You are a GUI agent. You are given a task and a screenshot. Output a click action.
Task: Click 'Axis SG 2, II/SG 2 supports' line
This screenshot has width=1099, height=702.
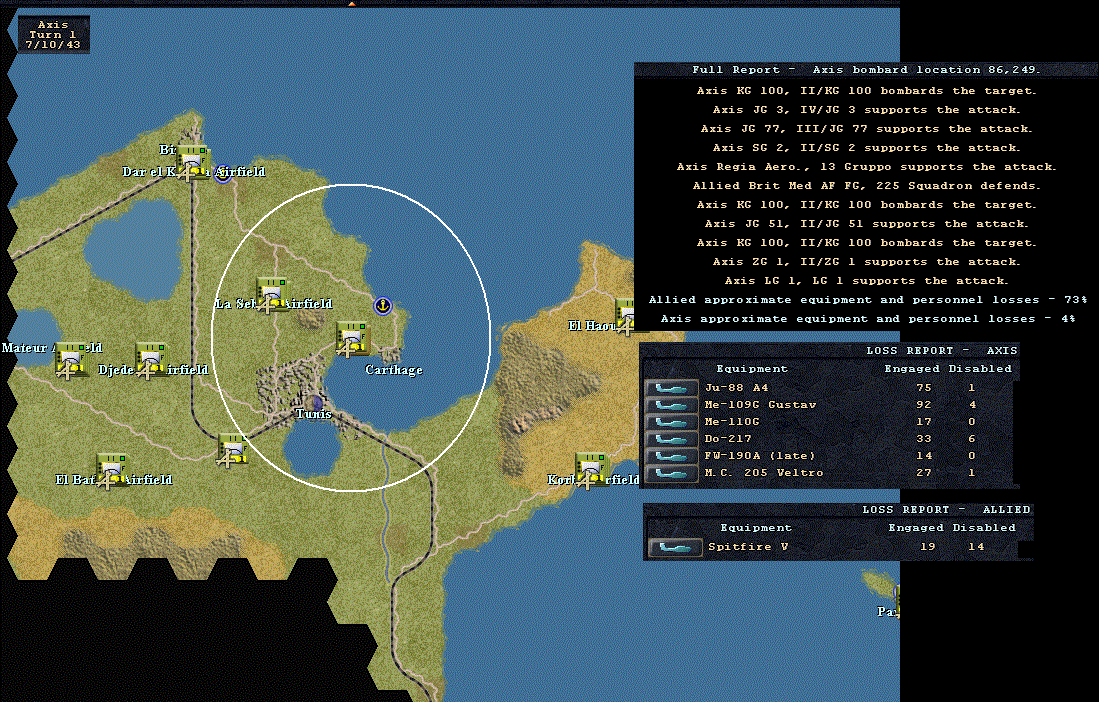(866, 148)
